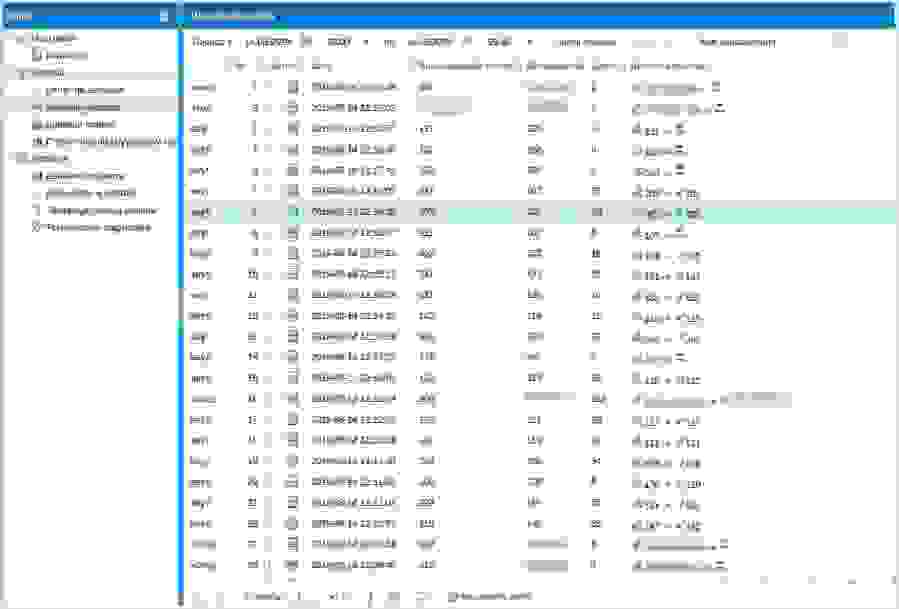Click the first text button after the end time
899x609 pixels.
[x=585, y=42]
